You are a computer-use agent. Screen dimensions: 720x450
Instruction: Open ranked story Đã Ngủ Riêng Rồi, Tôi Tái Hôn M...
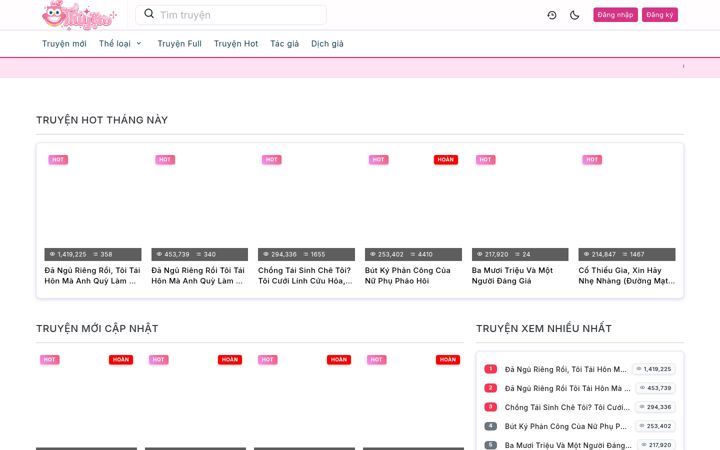[565, 369]
